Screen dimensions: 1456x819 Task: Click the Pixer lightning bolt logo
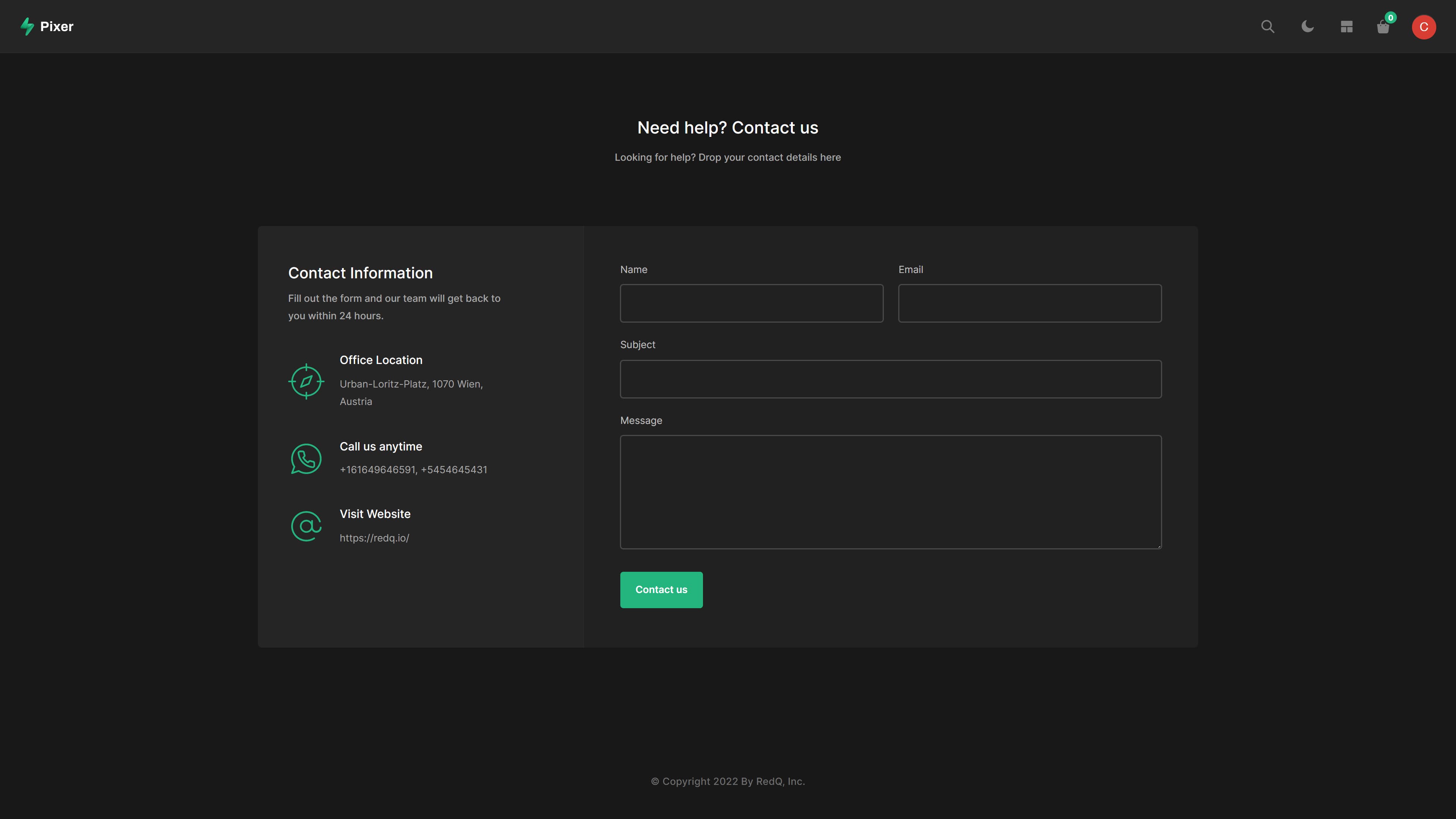(x=27, y=27)
